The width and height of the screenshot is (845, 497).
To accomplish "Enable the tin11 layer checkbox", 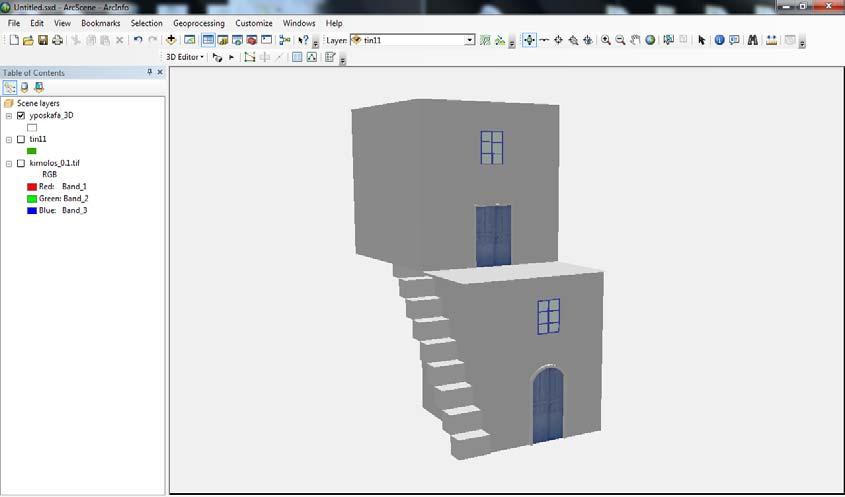I will (x=21, y=139).
